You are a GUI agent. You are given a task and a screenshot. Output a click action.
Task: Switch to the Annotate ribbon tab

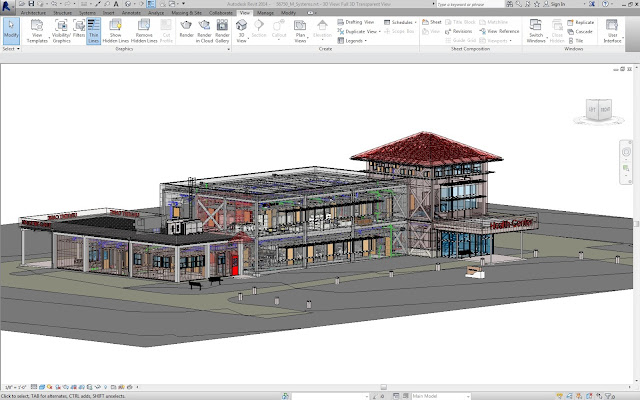click(x=131, y=13)
